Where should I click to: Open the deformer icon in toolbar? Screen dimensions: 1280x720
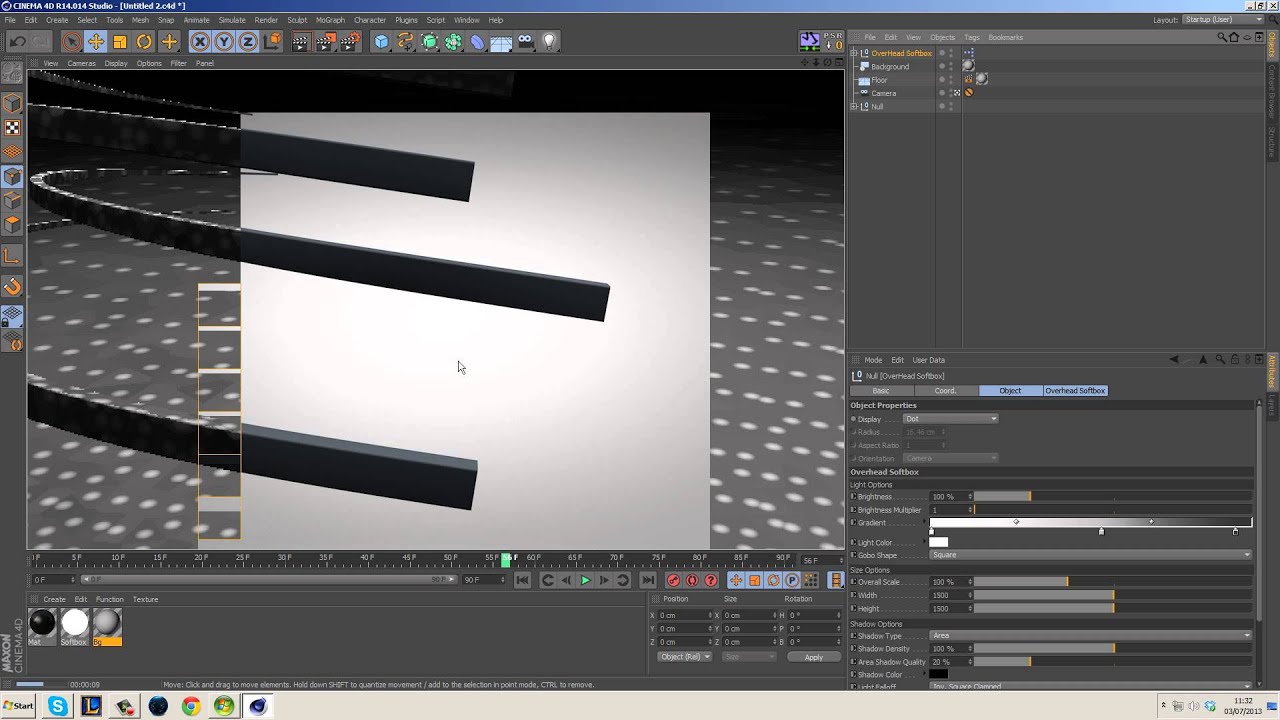click(477, 41)
